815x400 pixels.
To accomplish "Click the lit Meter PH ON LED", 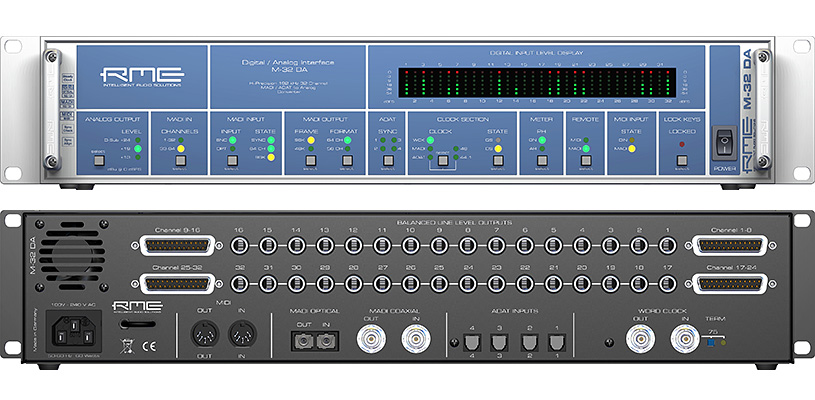I will click(542, 140).
